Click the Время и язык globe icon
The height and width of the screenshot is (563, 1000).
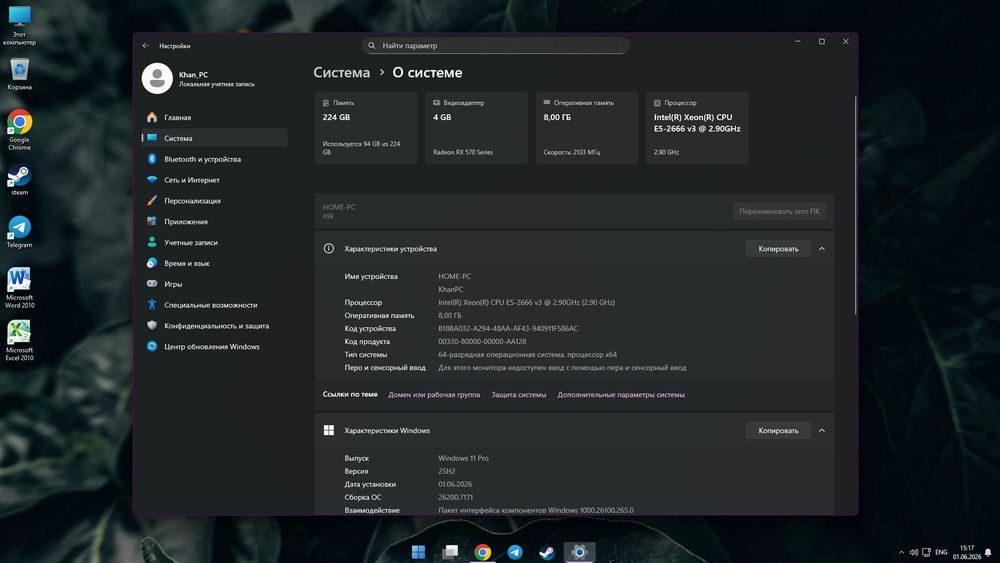click(x=152, y=263)
